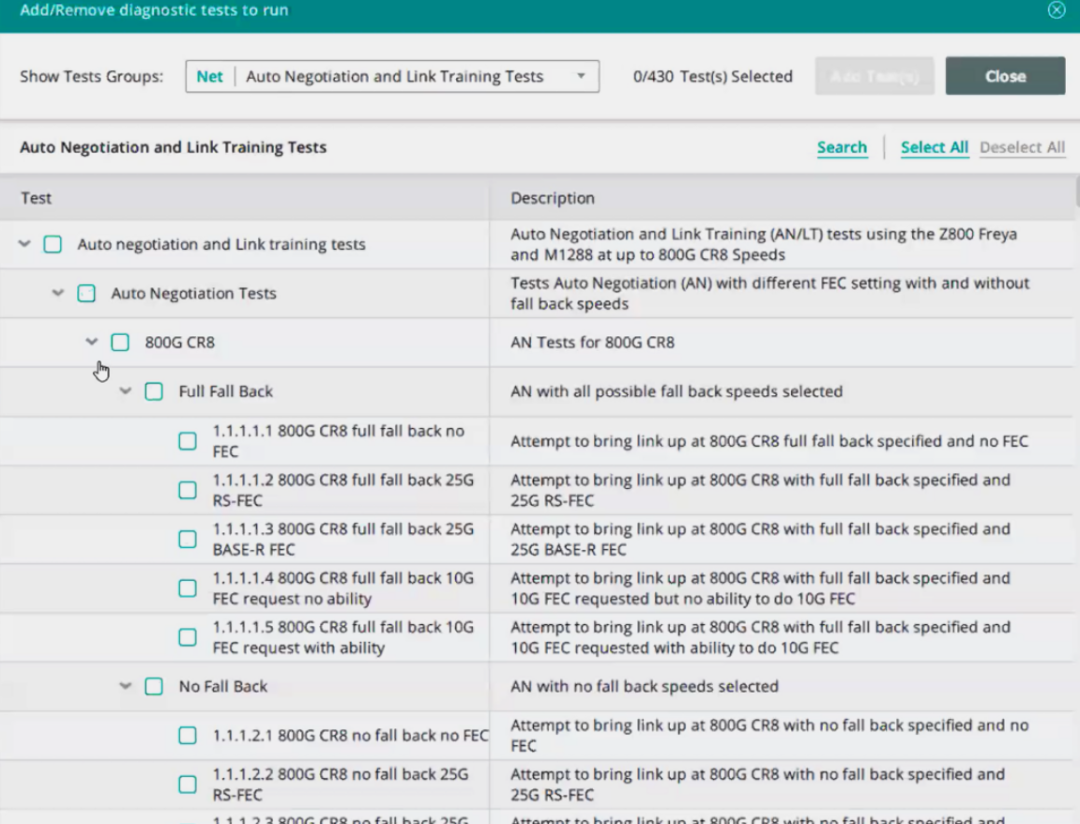Close dialog with the X icon
Screen dimensions: 1080x824
click(1056, 10)
